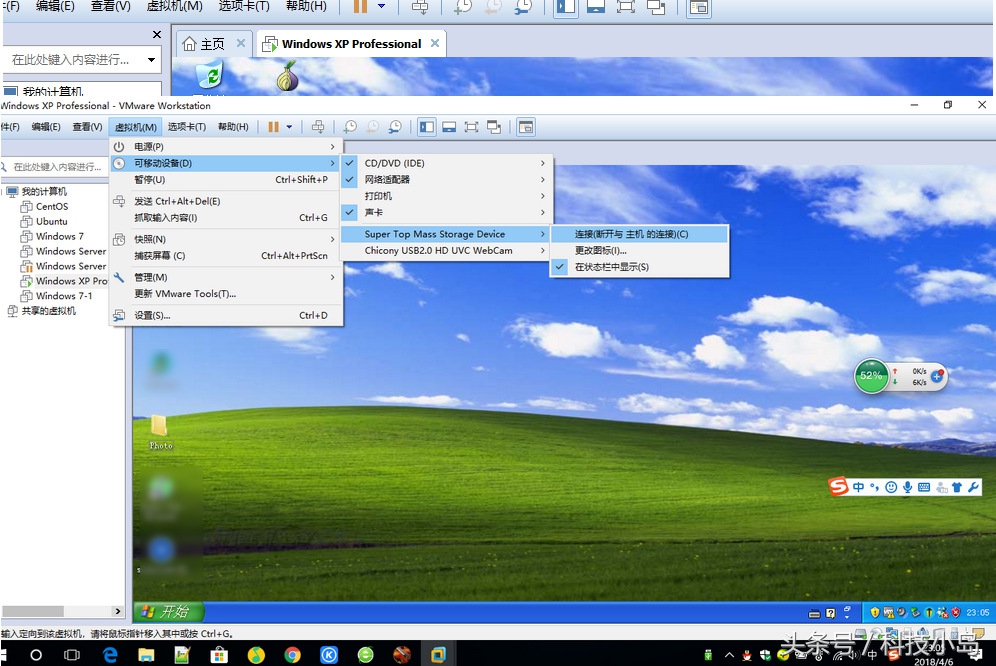Screen dimensions: 996x666
Task: Click the Sogou microphone voice input icon
Action: pyautogui.click(x=908, y=487)
